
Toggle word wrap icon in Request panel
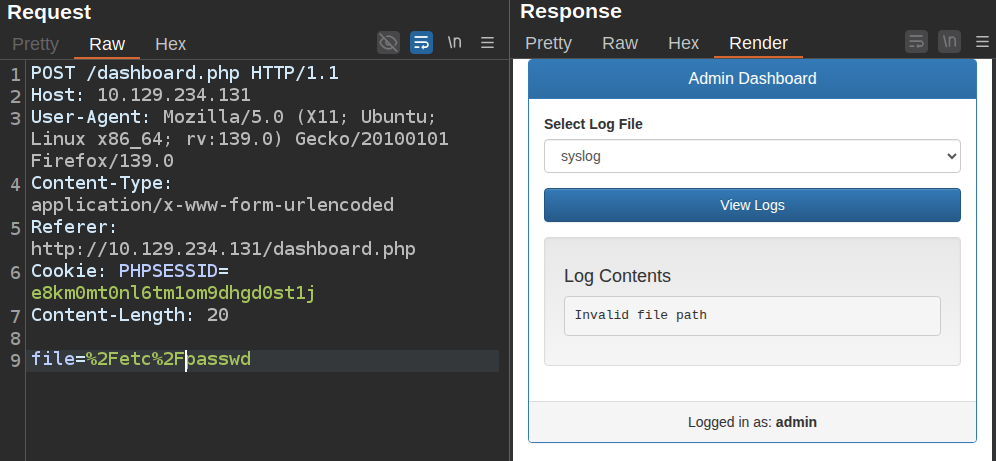click(x=421, y=42)
